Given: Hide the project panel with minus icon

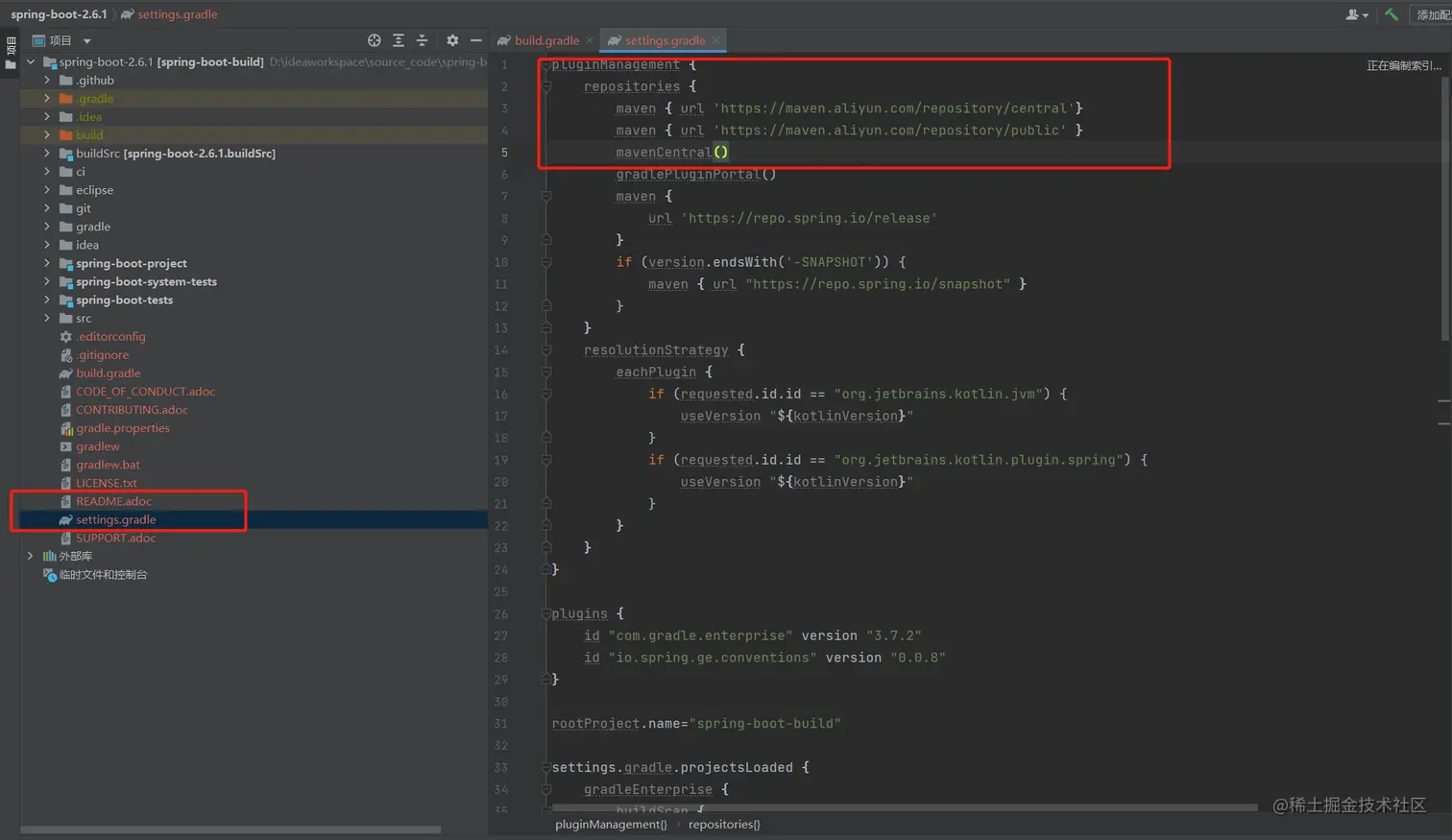Looking at the screenshot, I should coord(475,40).
